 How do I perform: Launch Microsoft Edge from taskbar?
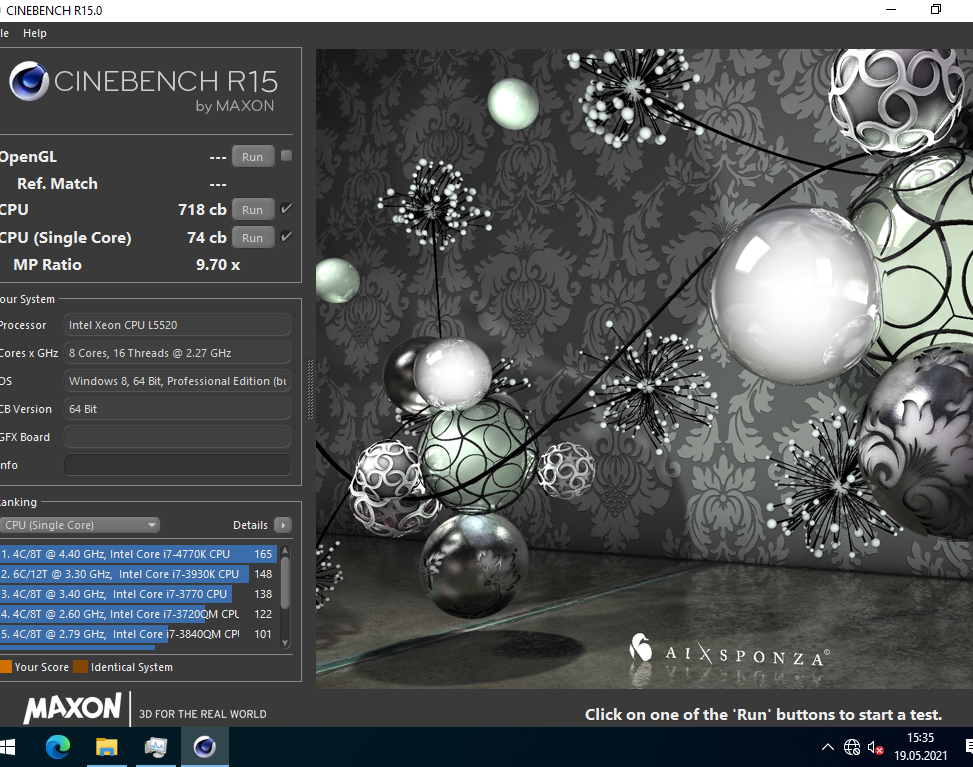coord(58,747)
